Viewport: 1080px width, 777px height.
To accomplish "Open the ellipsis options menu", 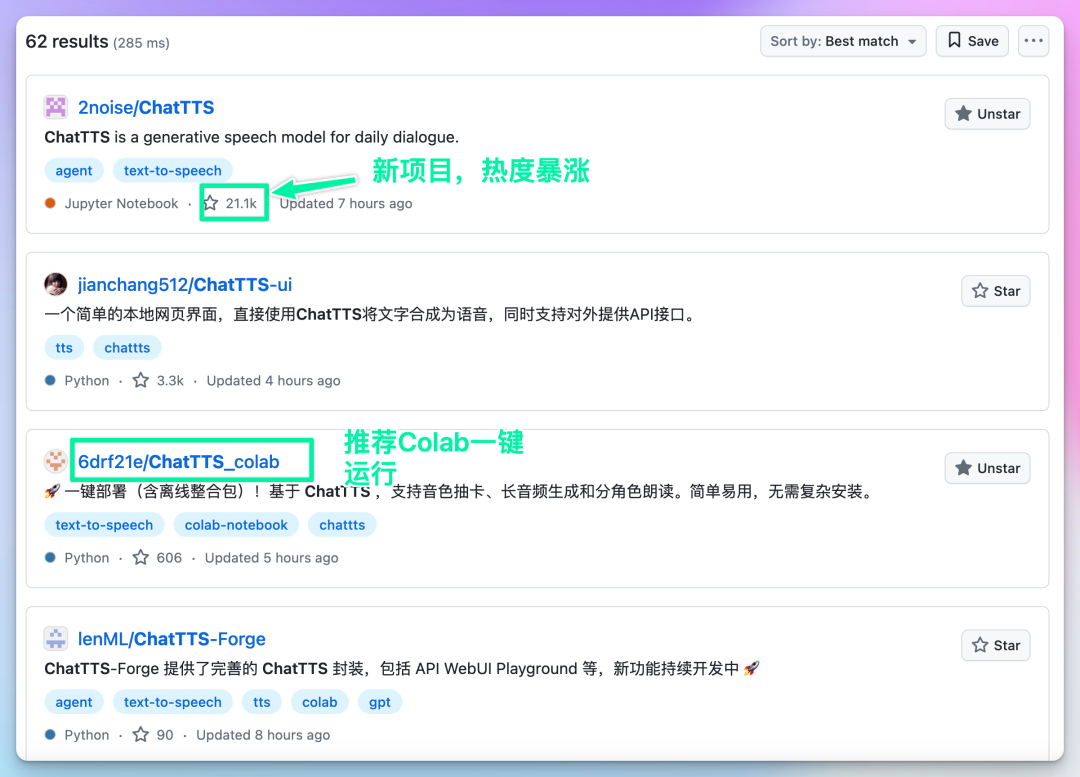I will tap(1033, 41).
